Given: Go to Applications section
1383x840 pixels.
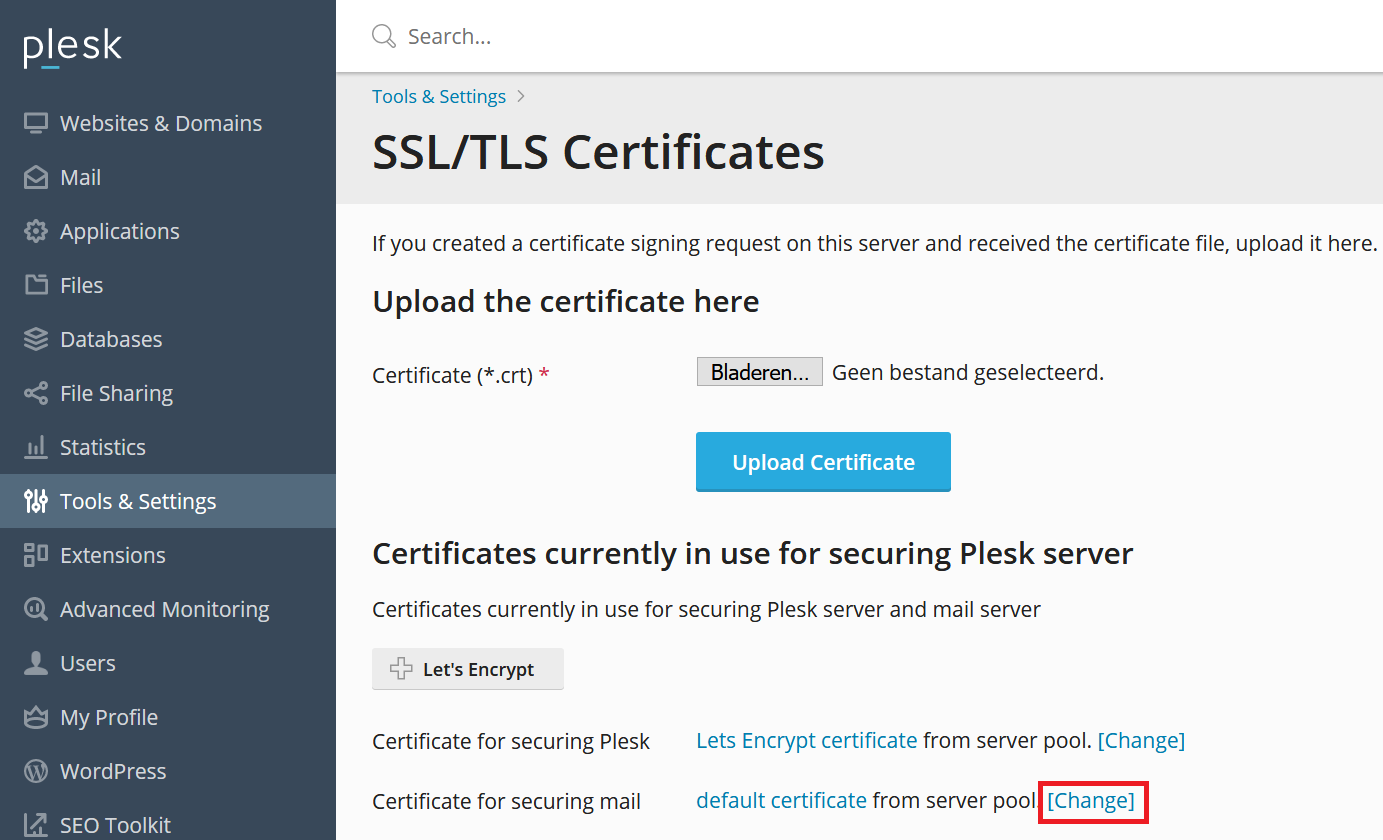Looking at the screenshot, I should pos(168,232).
